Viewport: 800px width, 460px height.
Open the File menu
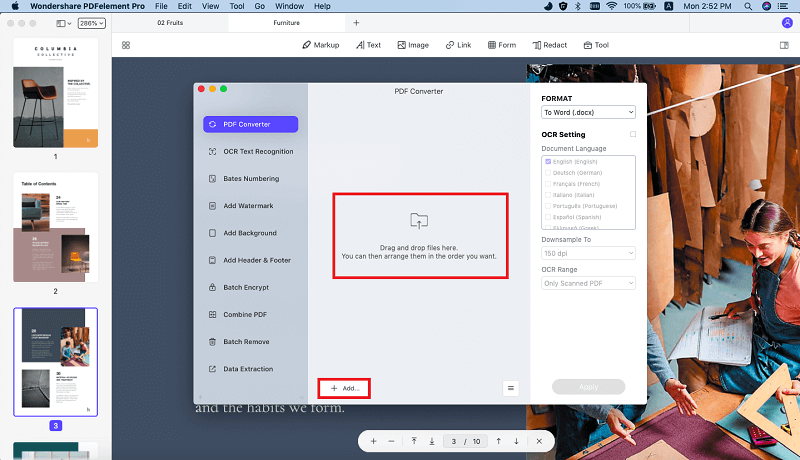[x=161, y=6]
